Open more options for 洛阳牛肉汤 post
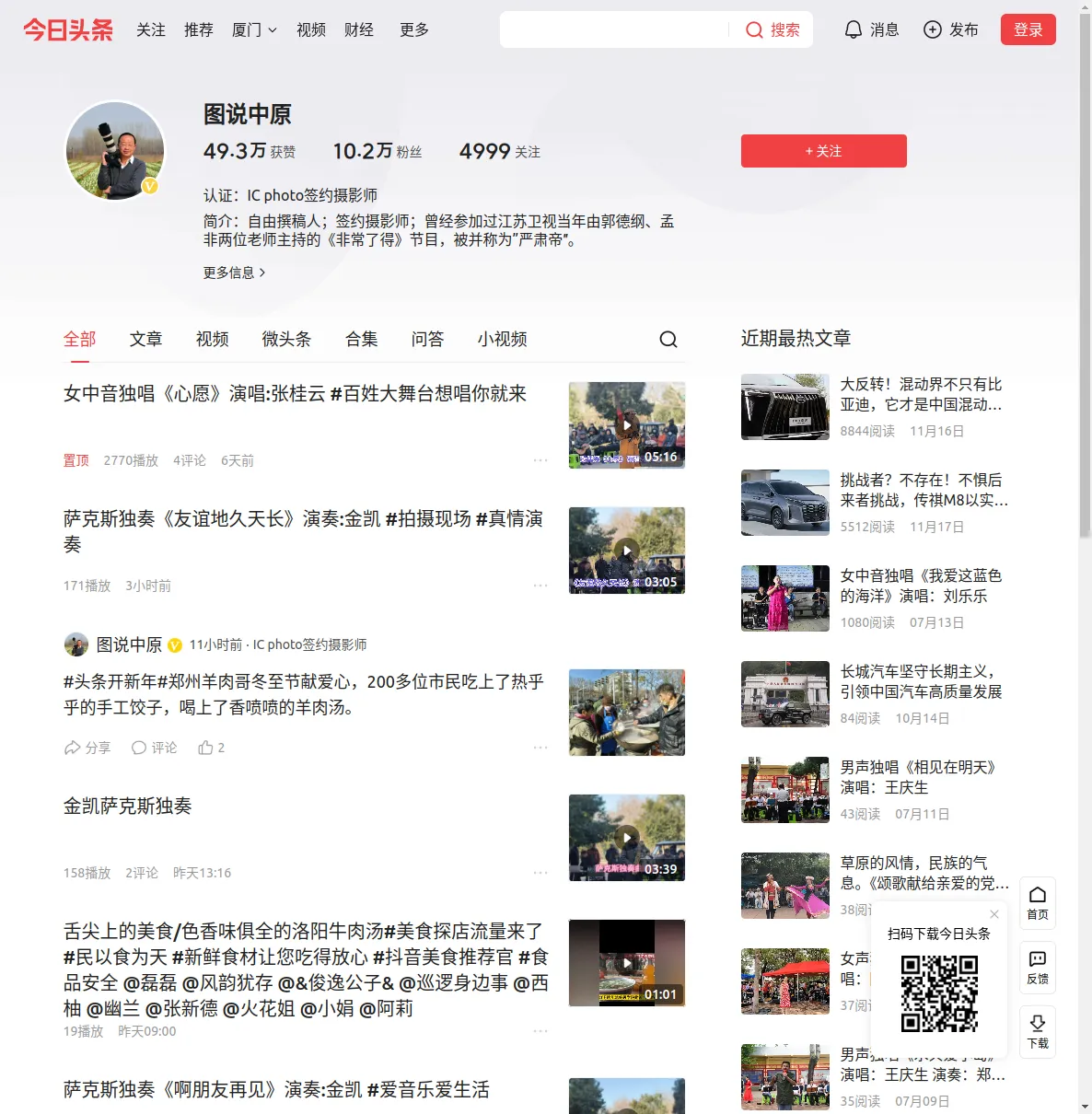 pyautogui.click(x=540, y=1031)
